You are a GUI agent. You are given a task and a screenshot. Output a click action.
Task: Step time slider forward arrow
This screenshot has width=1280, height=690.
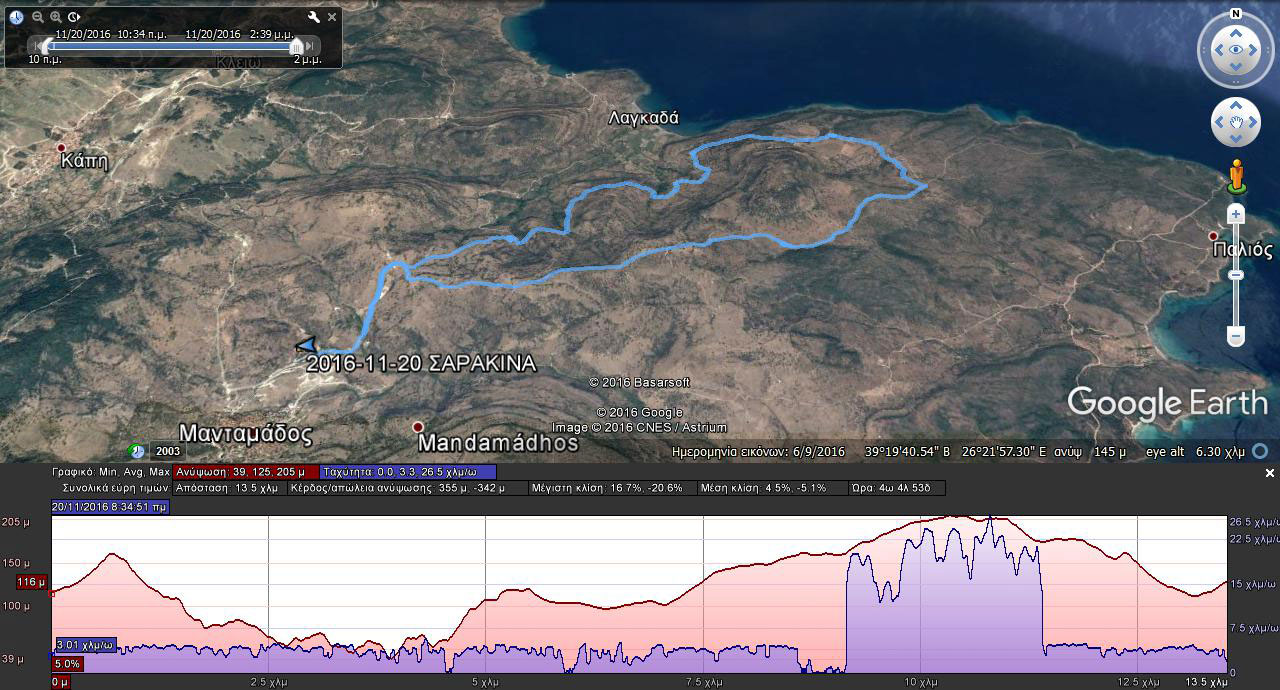(x=310, y=45)
